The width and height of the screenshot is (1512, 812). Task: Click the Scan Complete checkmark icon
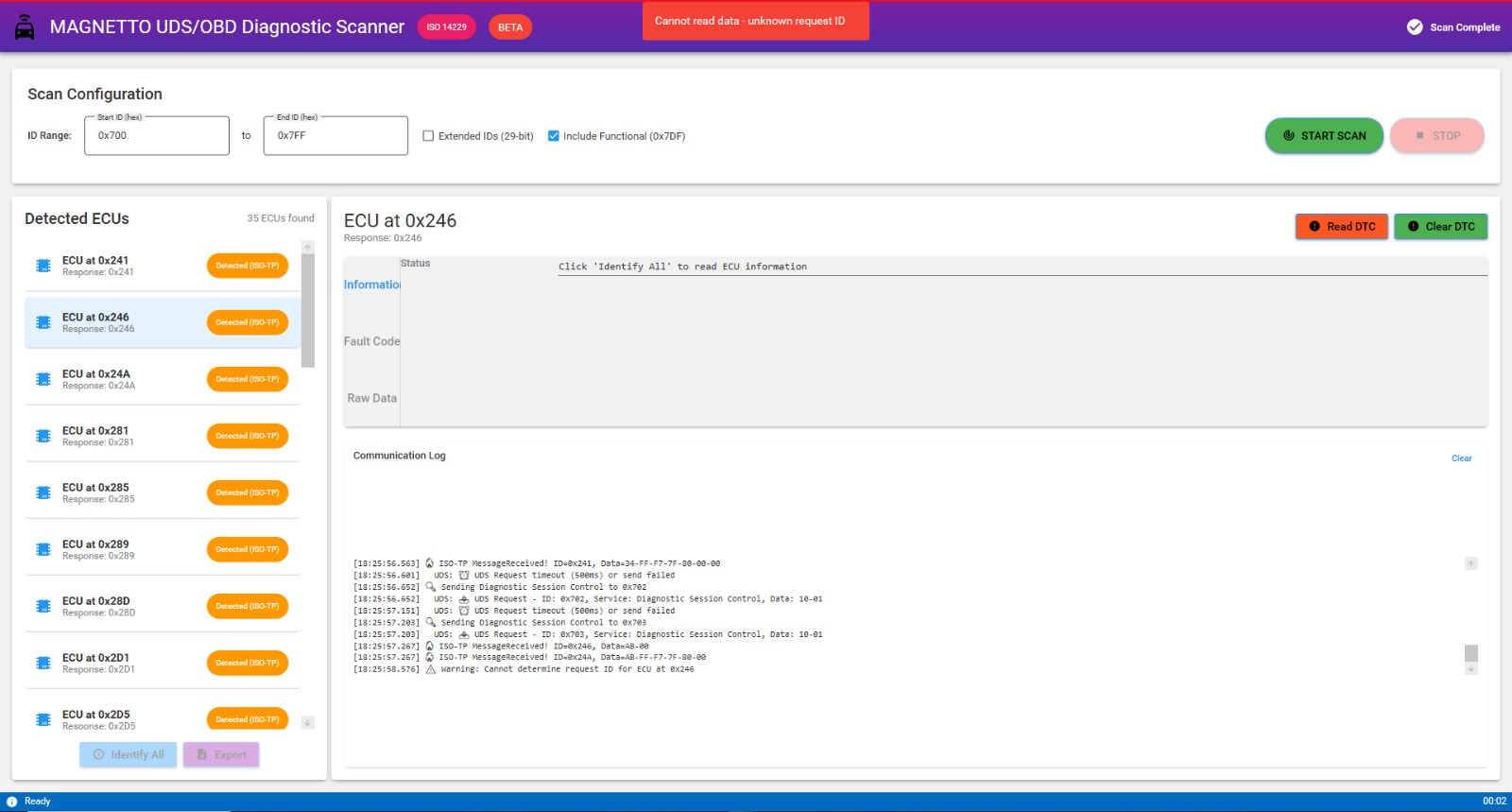[1415, 27]
